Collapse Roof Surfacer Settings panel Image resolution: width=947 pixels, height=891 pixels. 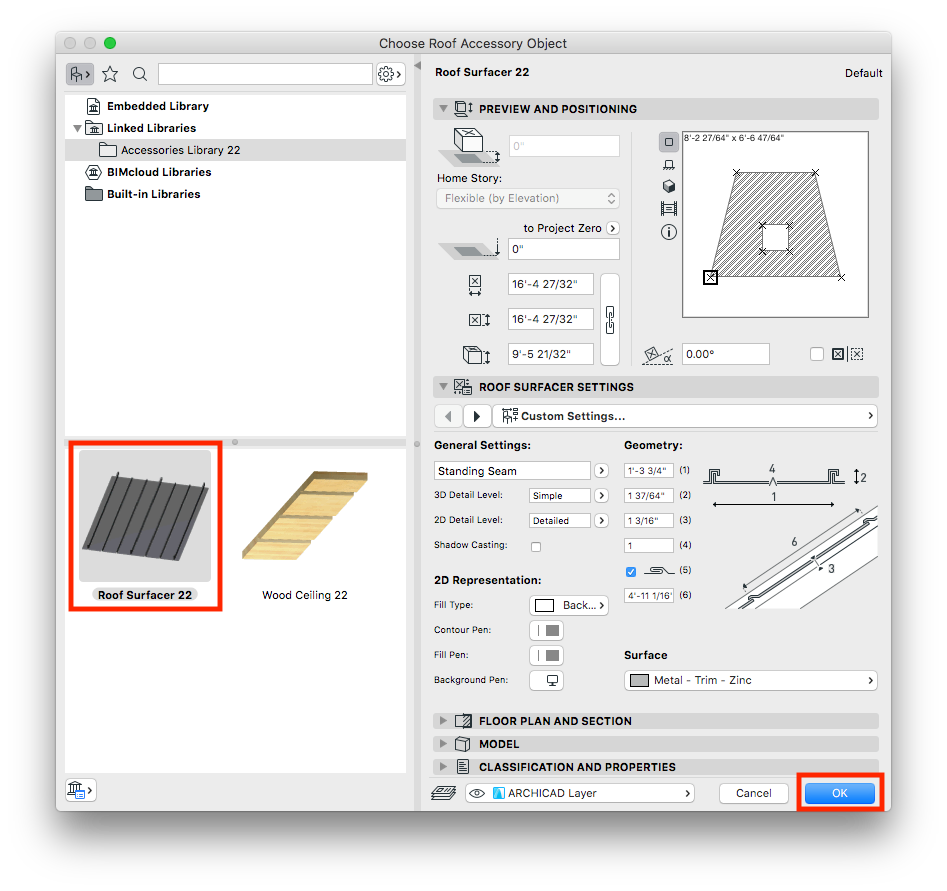443,387
